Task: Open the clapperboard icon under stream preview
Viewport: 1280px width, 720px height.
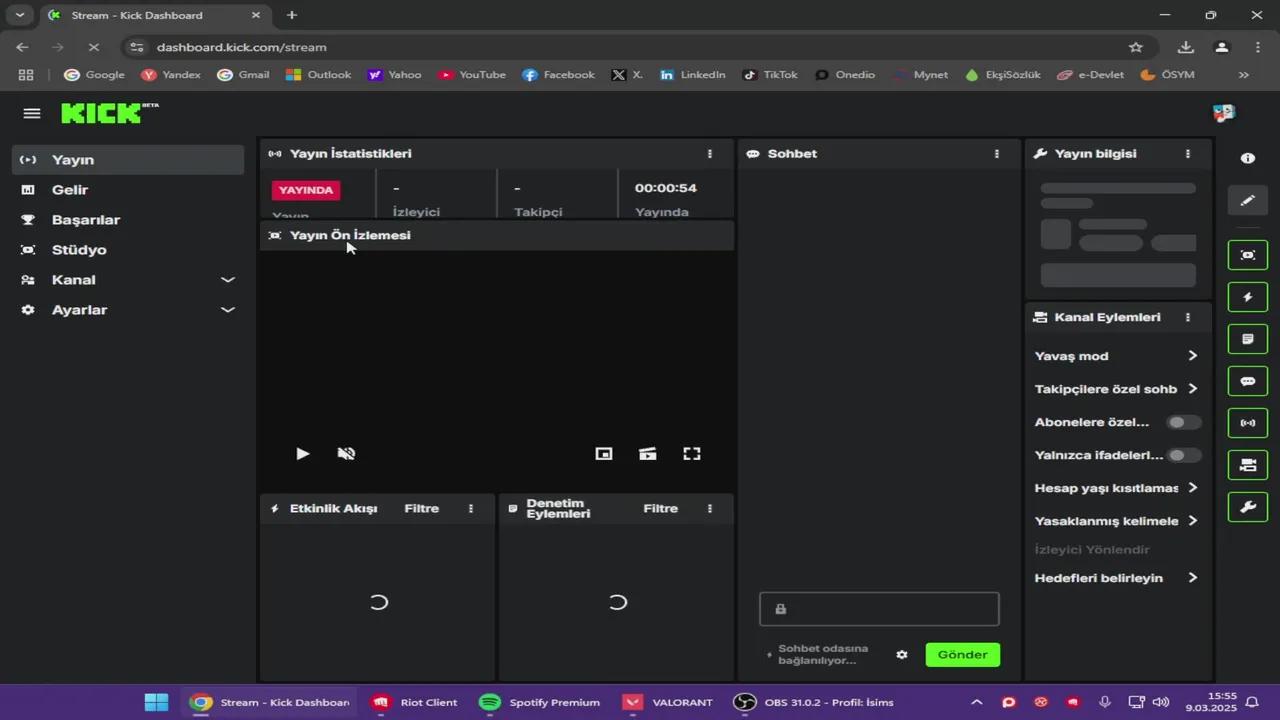Action: point(647,453)
